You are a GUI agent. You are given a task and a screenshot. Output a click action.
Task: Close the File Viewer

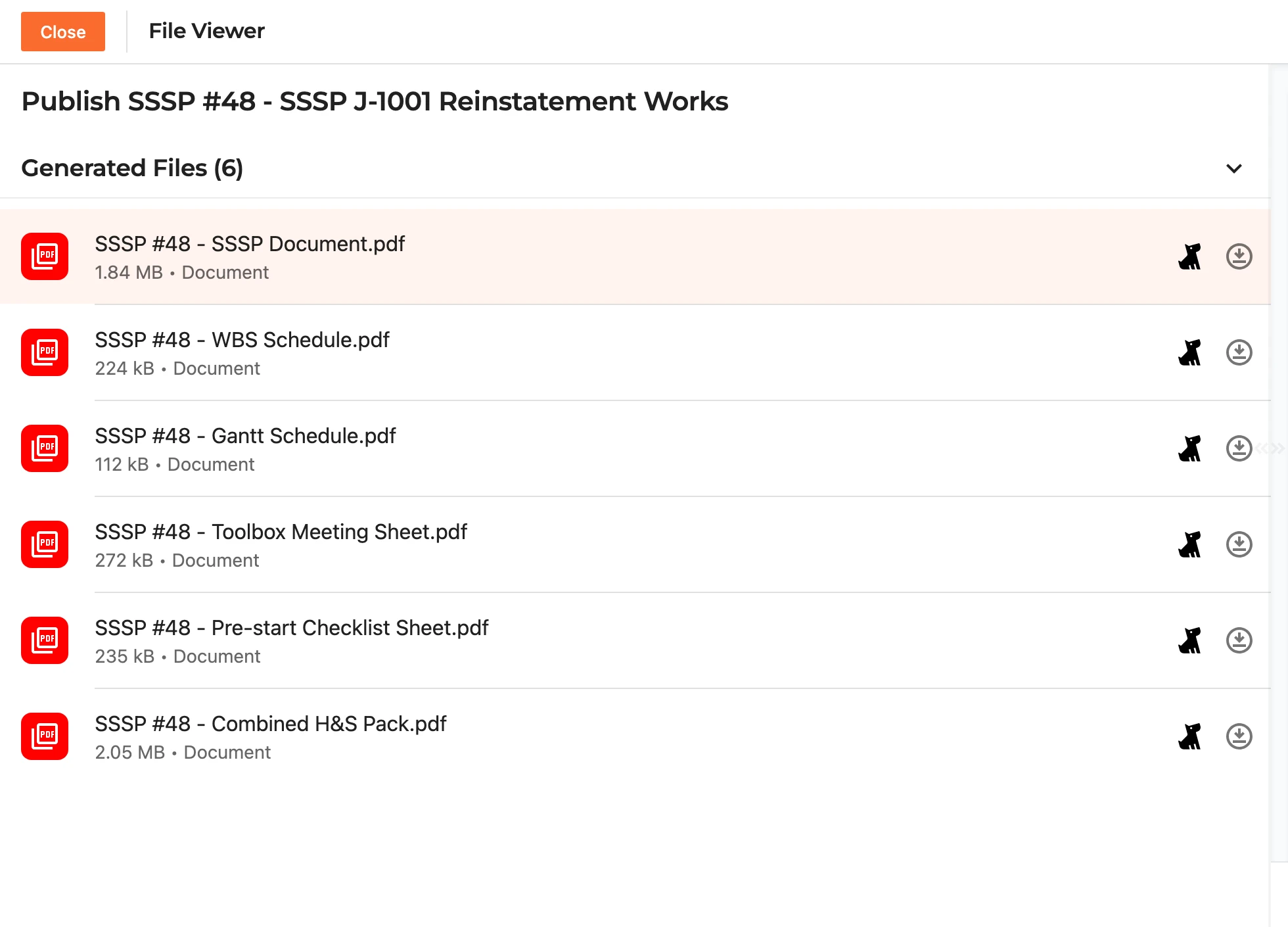[x=63, y=32]
